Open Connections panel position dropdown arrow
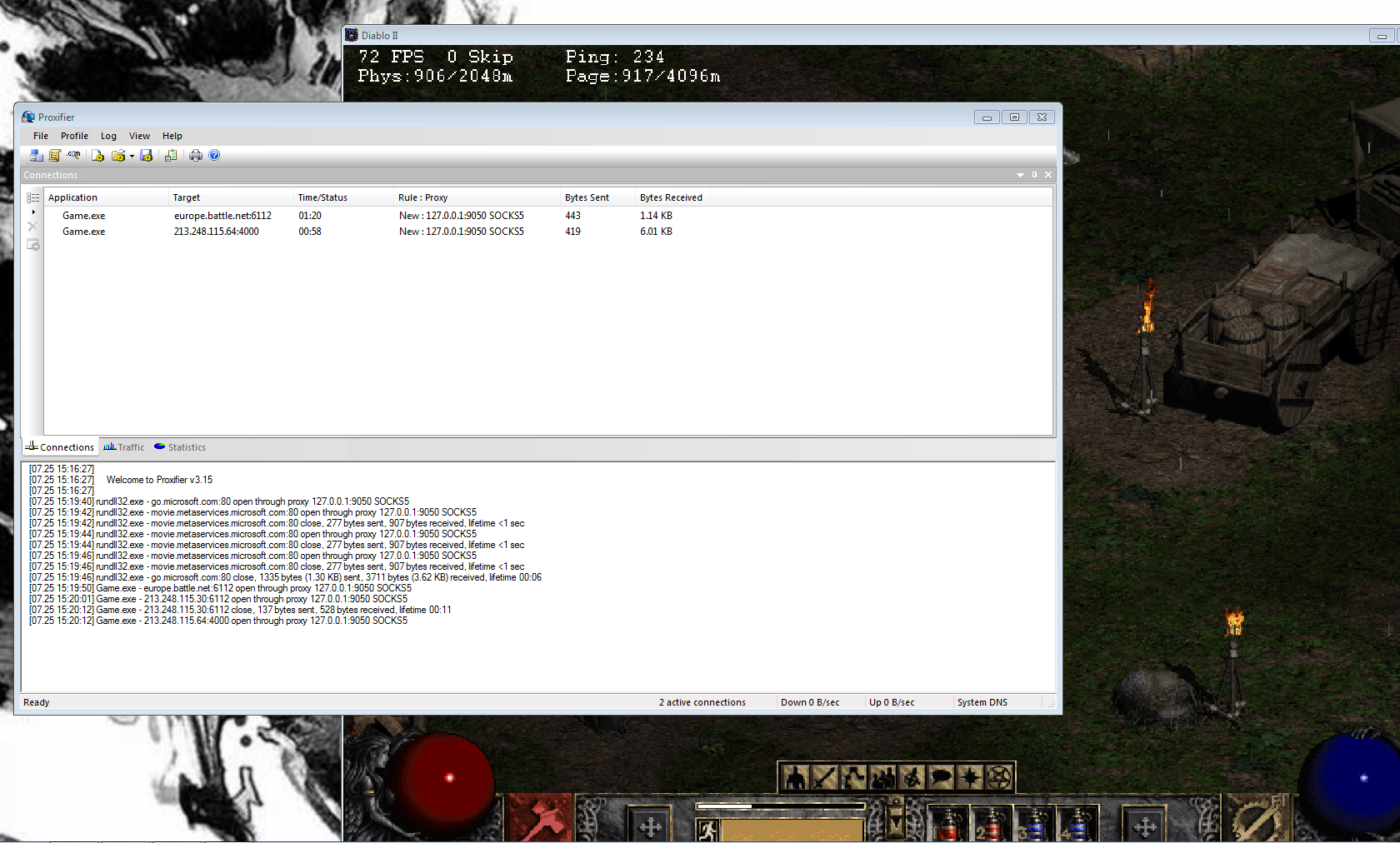 pos(1020,175)
